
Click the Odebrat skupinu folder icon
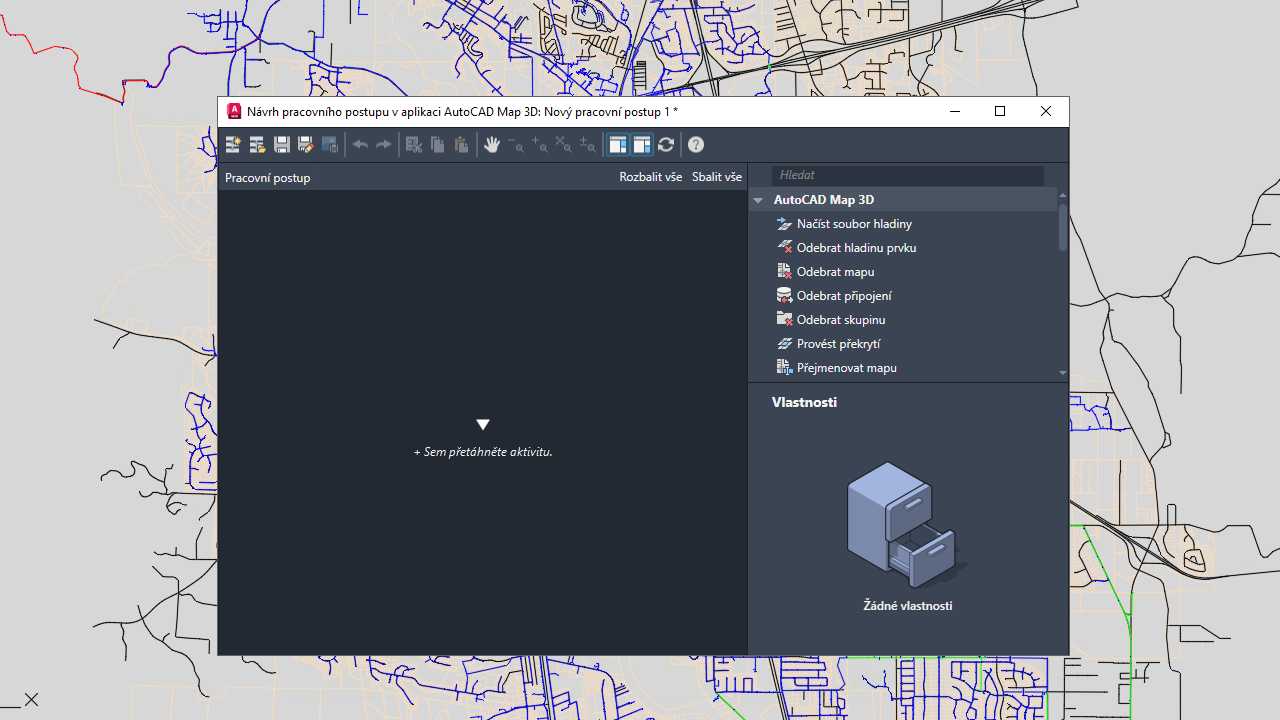click(x=784, y=320)
